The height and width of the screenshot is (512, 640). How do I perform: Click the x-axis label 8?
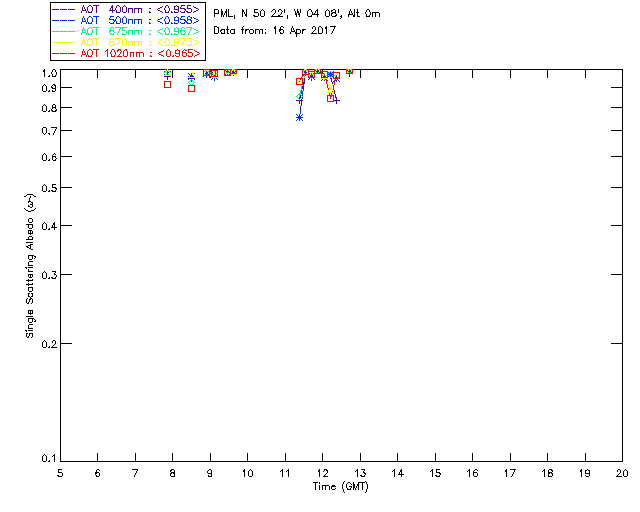173,473
